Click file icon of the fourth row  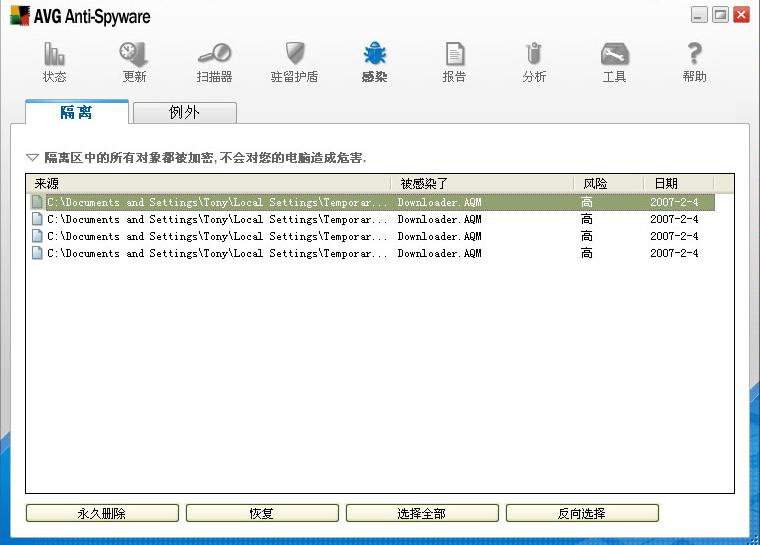37,253
